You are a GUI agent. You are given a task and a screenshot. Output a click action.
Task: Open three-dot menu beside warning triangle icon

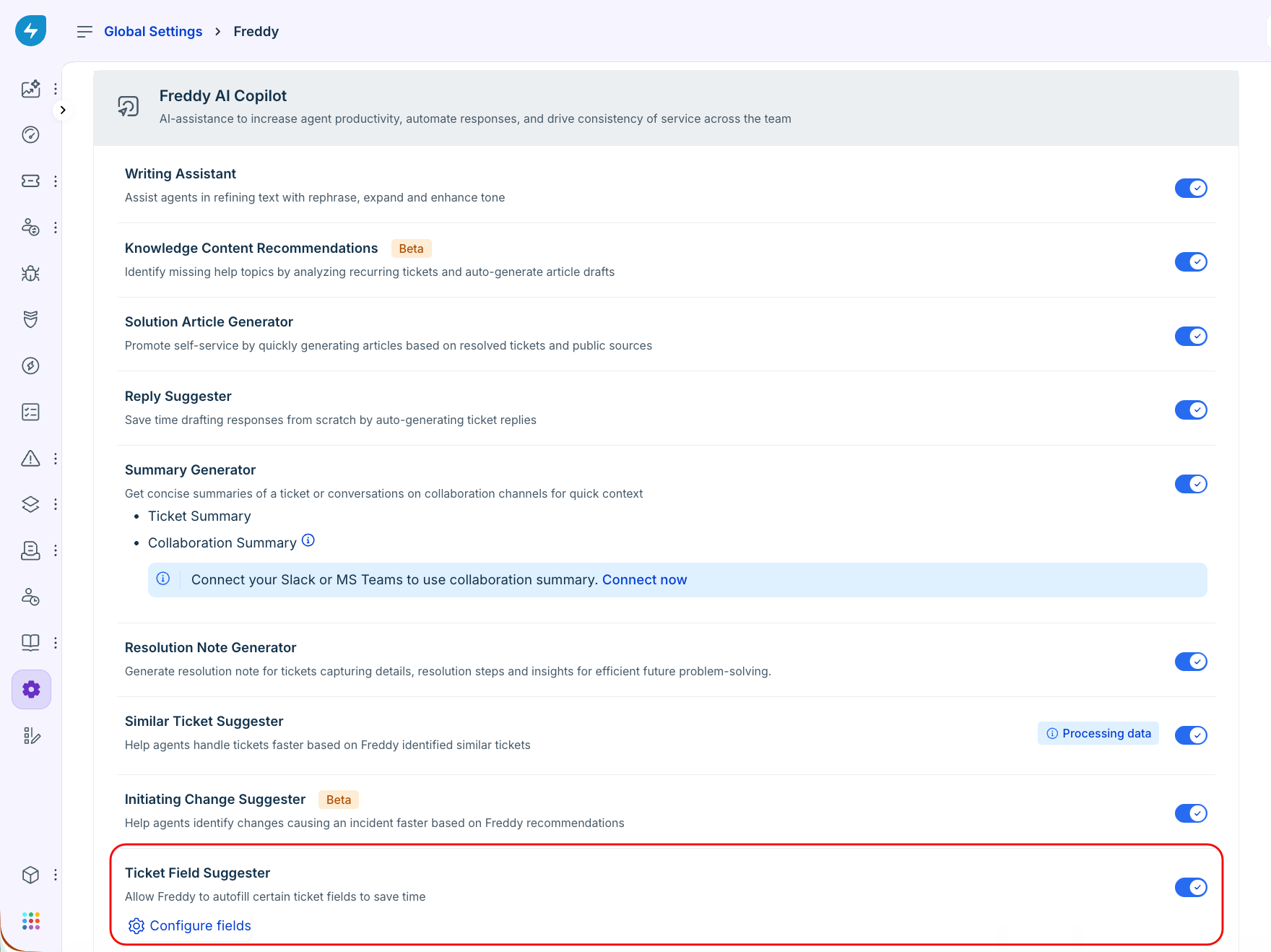[x=56, y=459]
